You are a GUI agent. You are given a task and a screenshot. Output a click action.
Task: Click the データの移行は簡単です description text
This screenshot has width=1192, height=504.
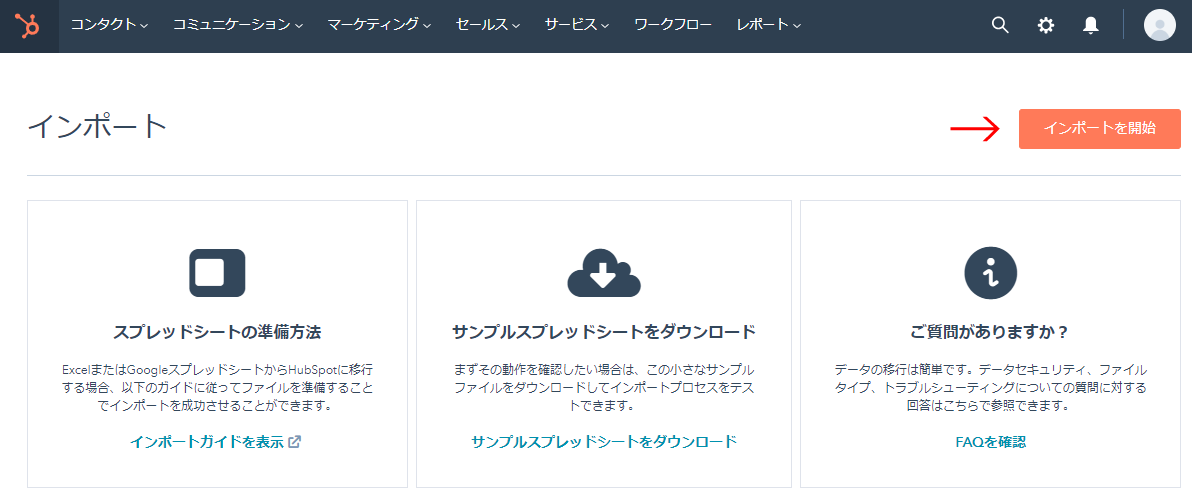991,388
